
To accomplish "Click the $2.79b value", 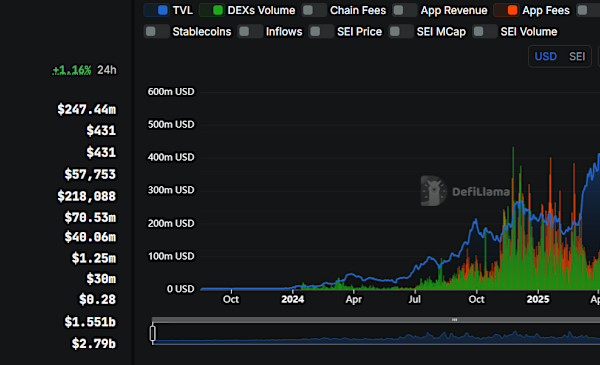I will 94,344.
